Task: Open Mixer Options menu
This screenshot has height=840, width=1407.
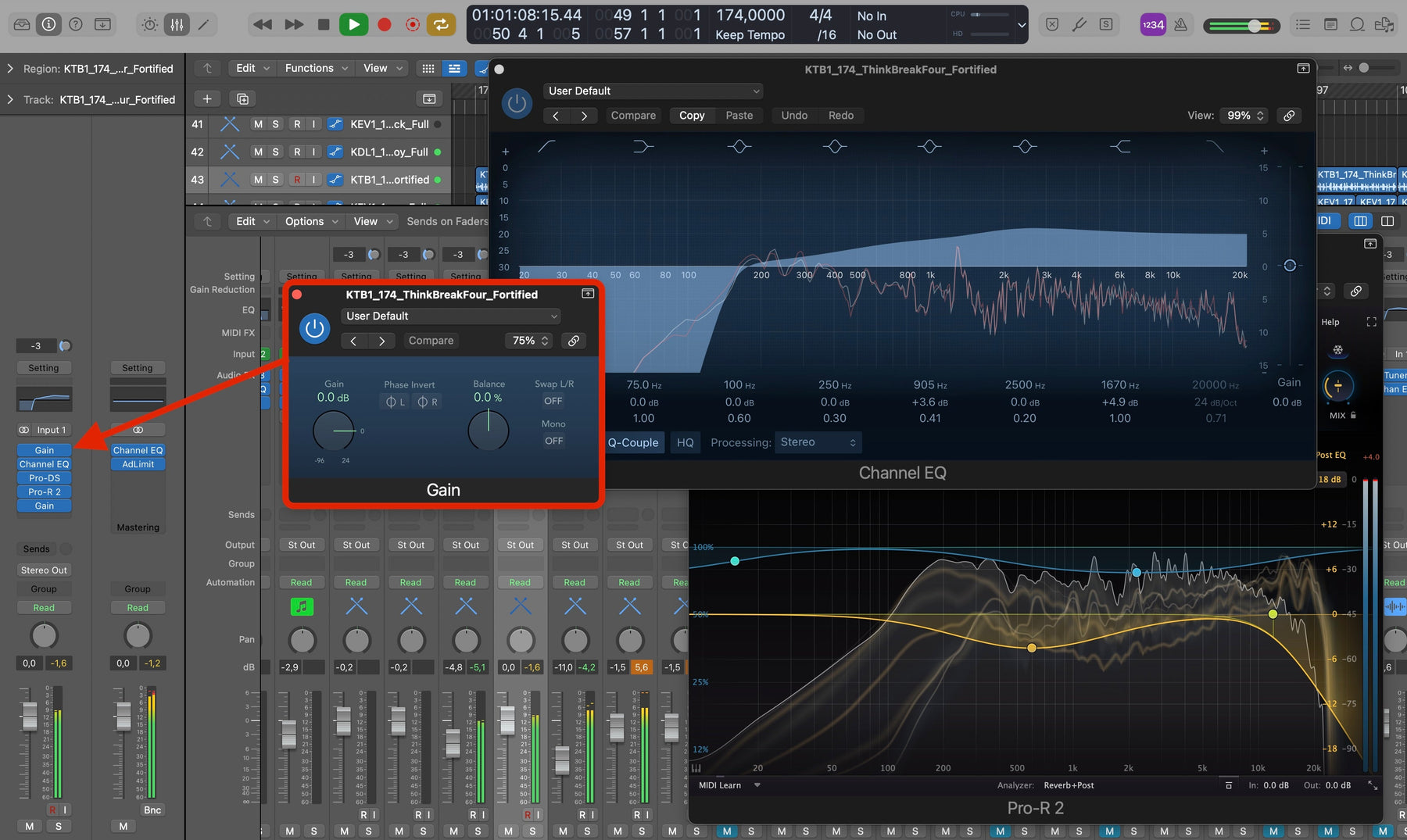Action: click(311, 221)
